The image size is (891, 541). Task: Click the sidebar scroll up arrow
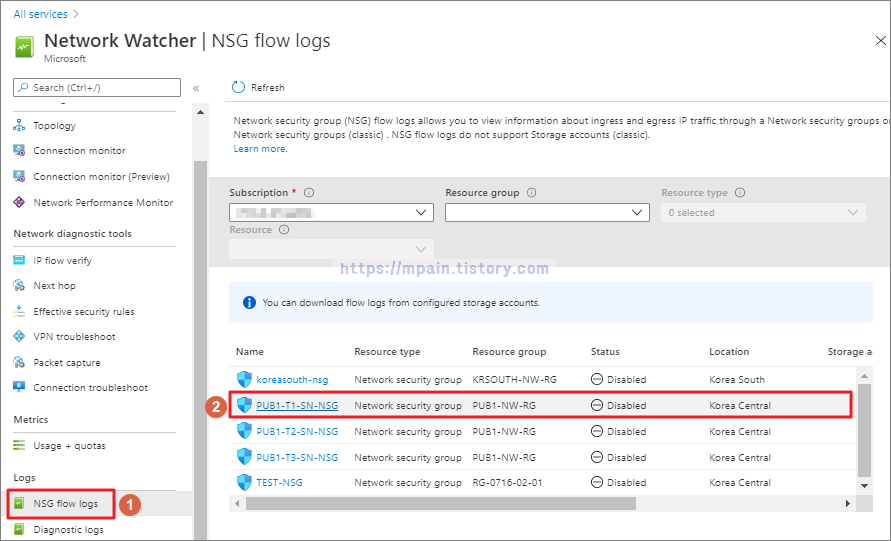200,113
